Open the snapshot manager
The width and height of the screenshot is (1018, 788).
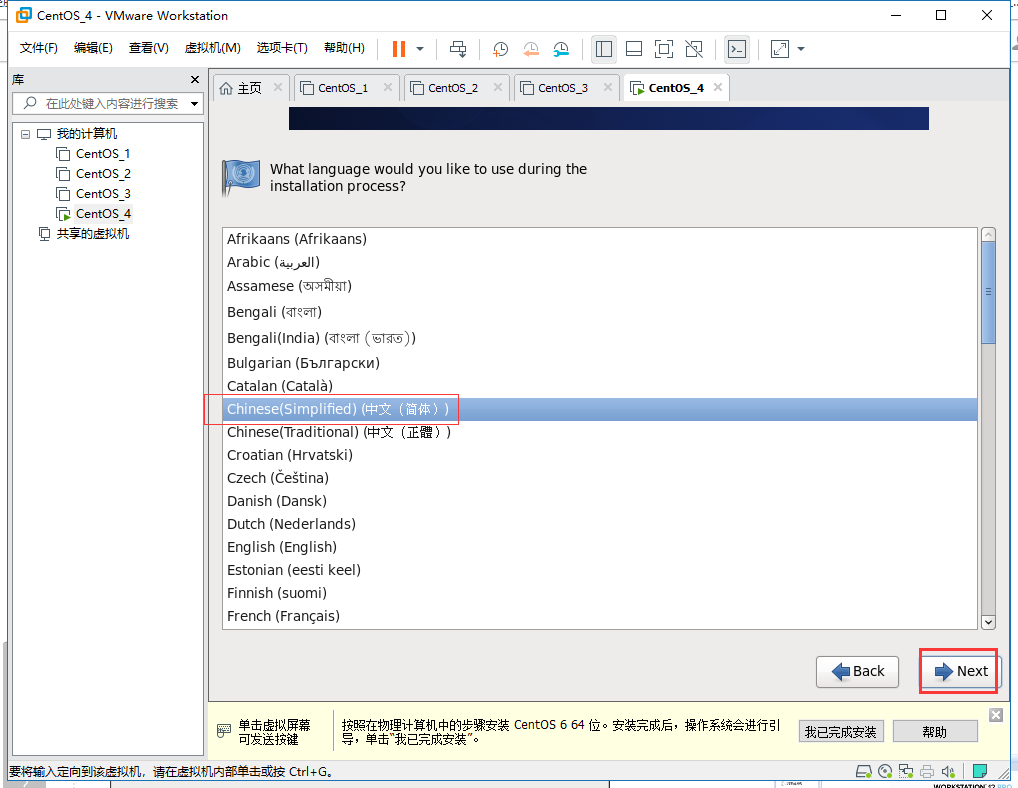(561, 49)
